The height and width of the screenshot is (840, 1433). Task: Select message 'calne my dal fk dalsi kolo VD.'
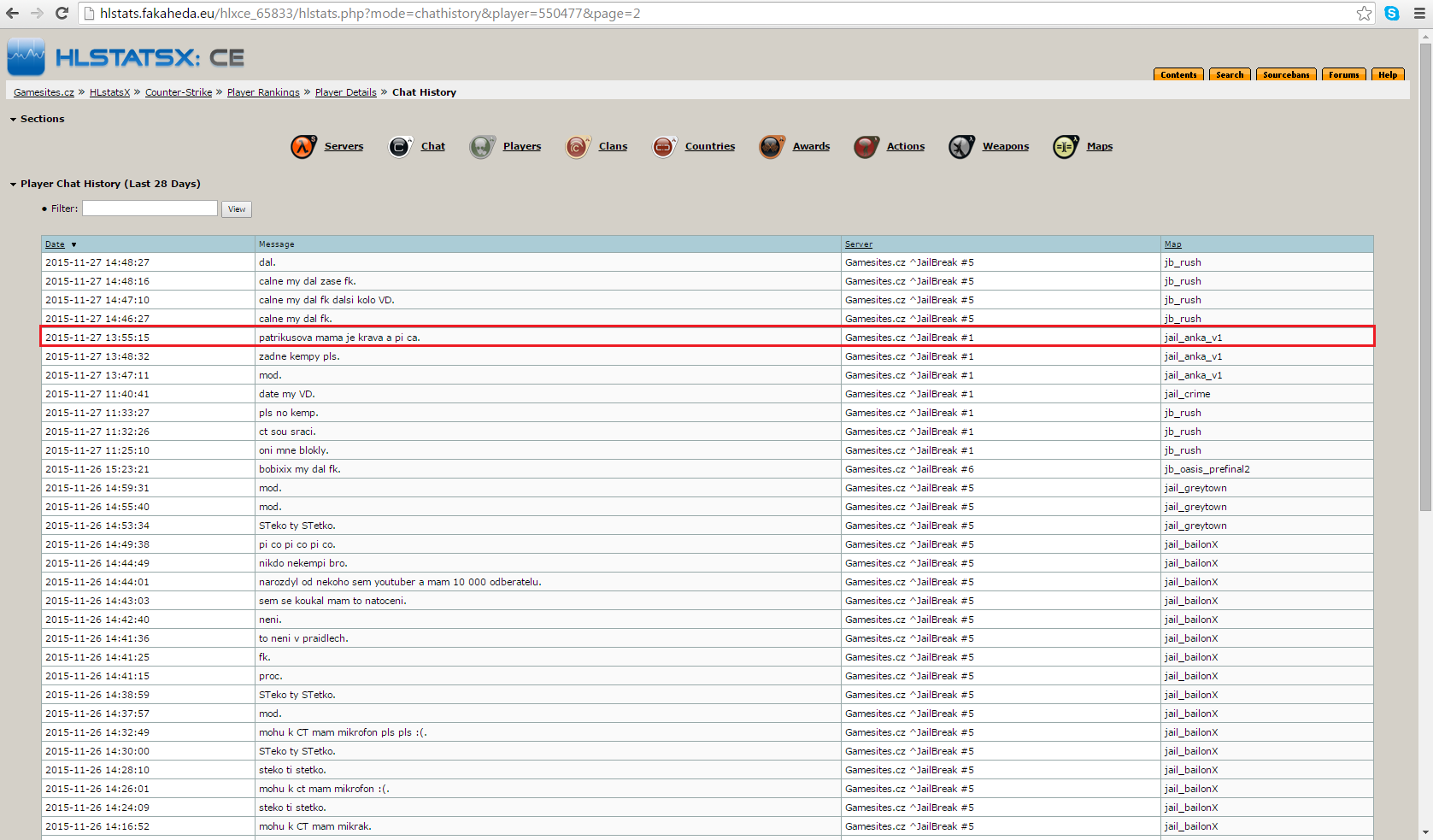[326, 300]
